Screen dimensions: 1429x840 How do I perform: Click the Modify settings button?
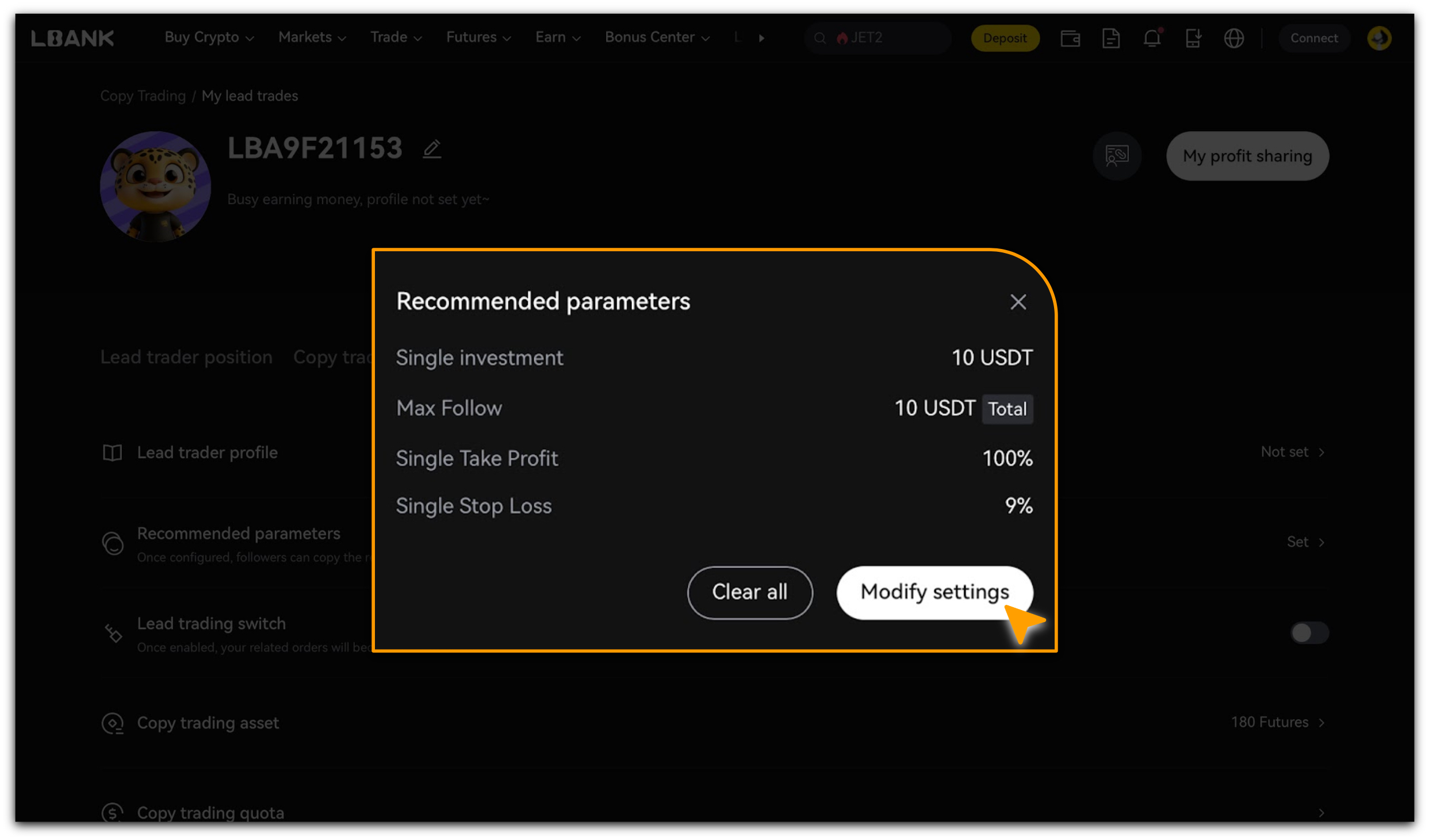click(x=934, y=592)
